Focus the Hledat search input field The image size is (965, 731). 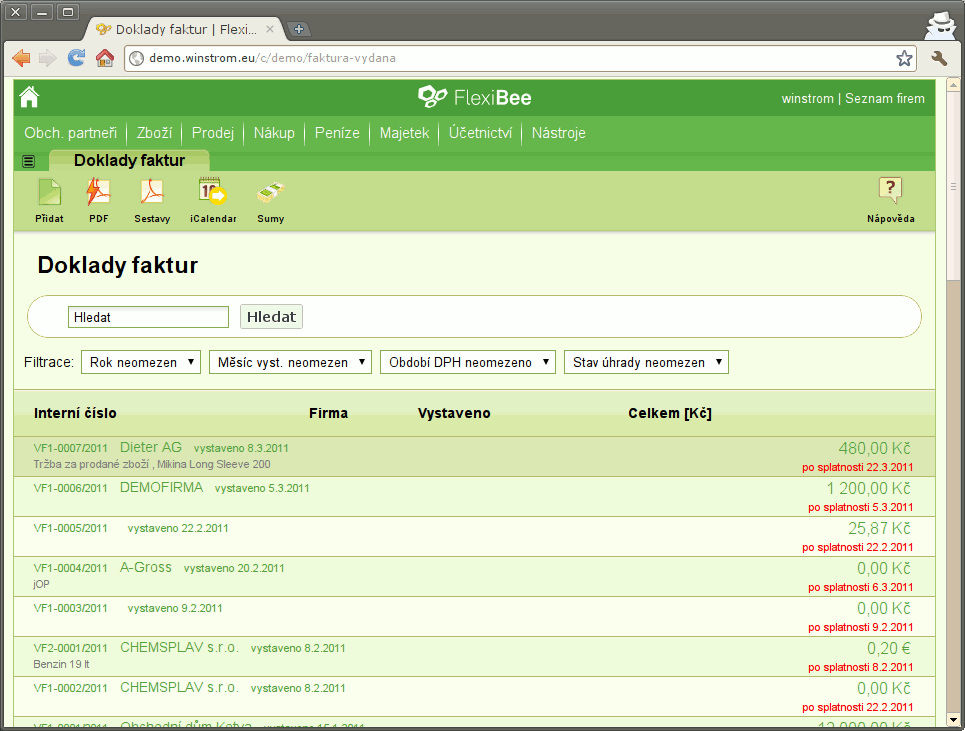coord(148,318)
